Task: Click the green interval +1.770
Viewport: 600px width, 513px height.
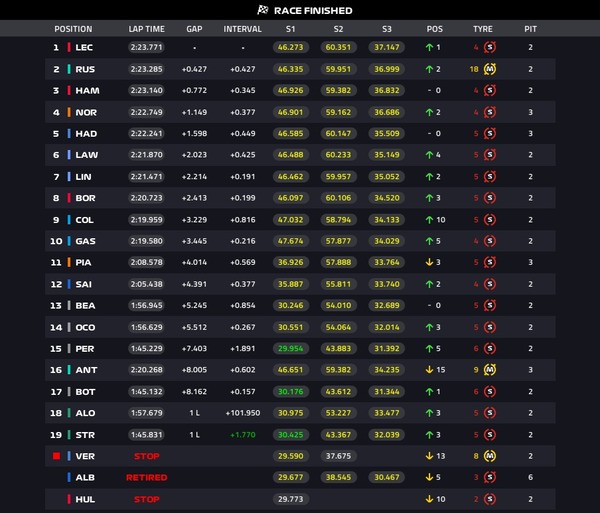Action: tap(243, 435)
